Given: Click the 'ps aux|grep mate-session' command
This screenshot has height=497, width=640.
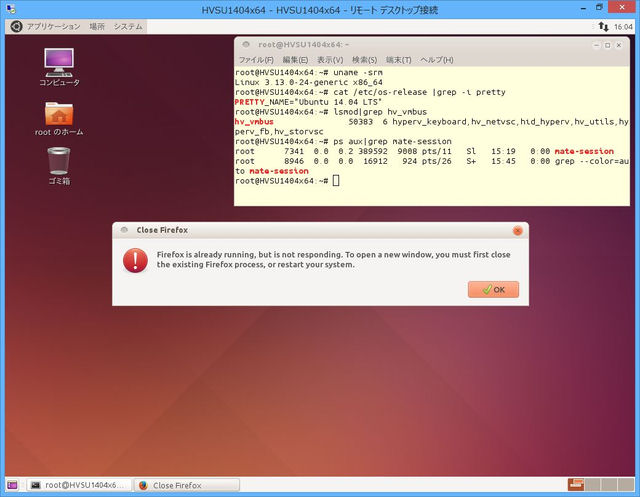Looking at the screenshot, I should [392, 141].
